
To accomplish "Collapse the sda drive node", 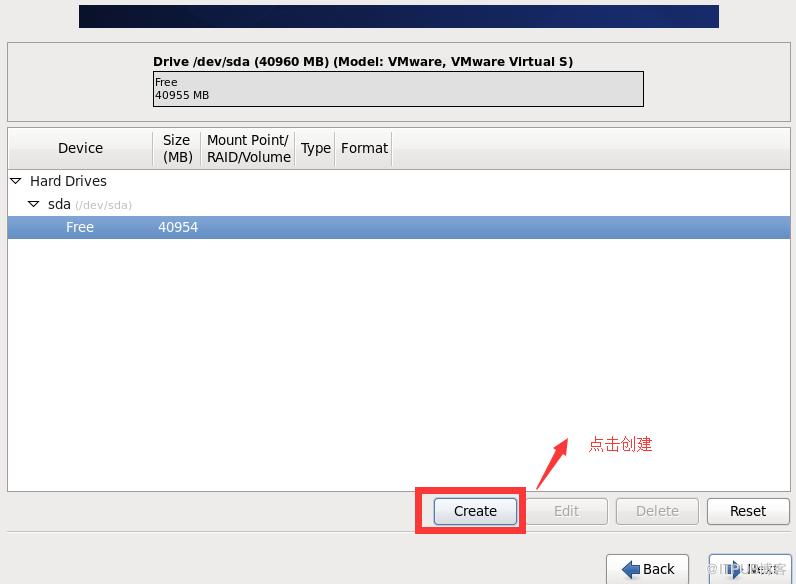I will pyautogui.click(x=34, y=204).
